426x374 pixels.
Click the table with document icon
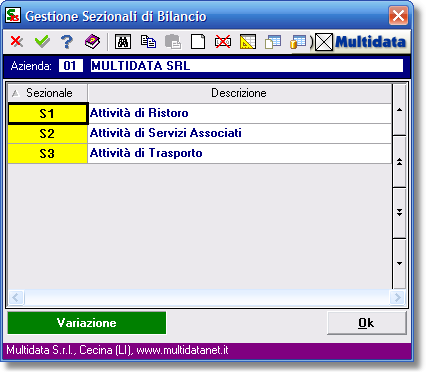click(273, 42)
